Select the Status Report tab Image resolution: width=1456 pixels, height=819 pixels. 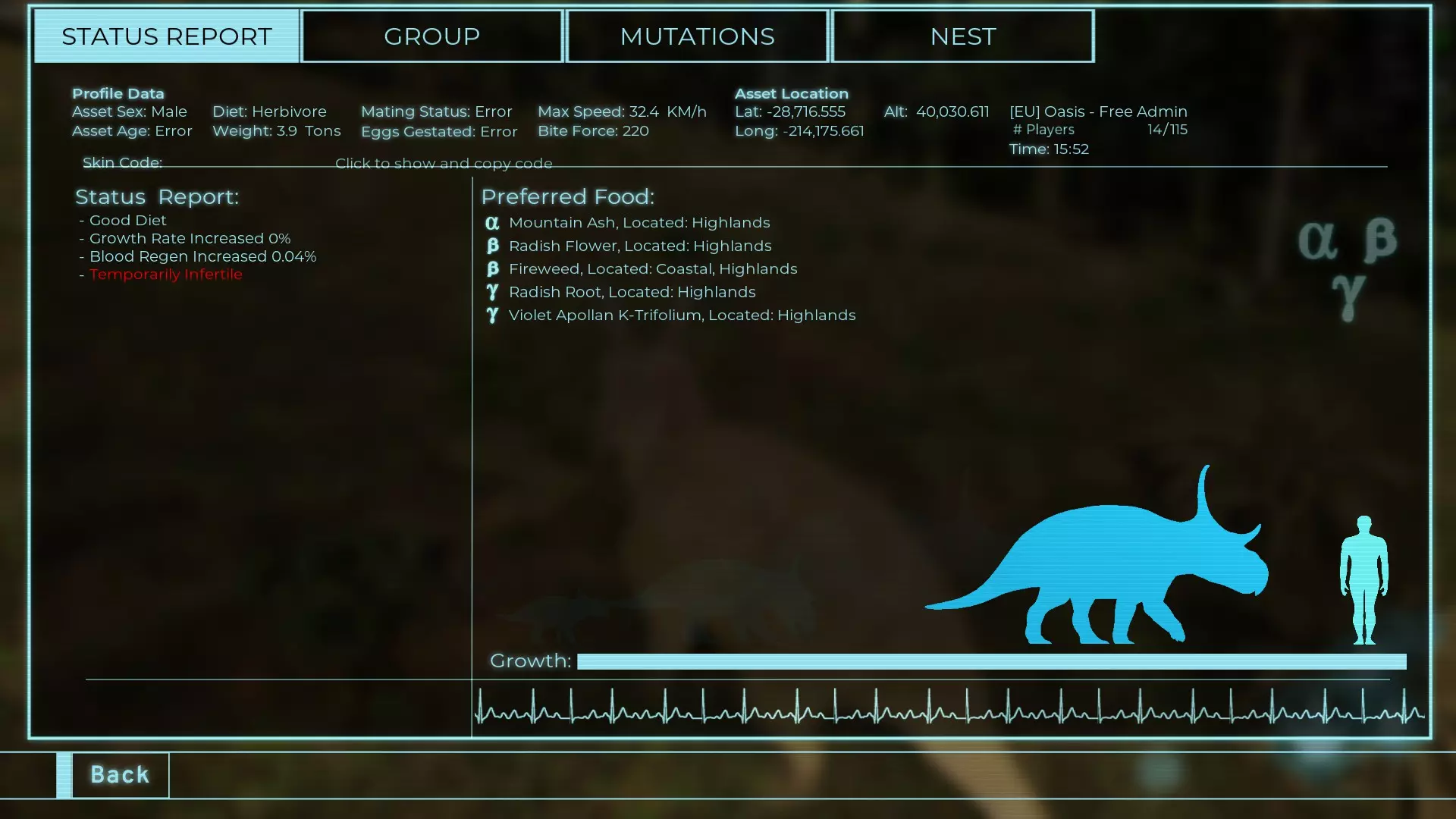pyautogui.click(x=166, y=36)
